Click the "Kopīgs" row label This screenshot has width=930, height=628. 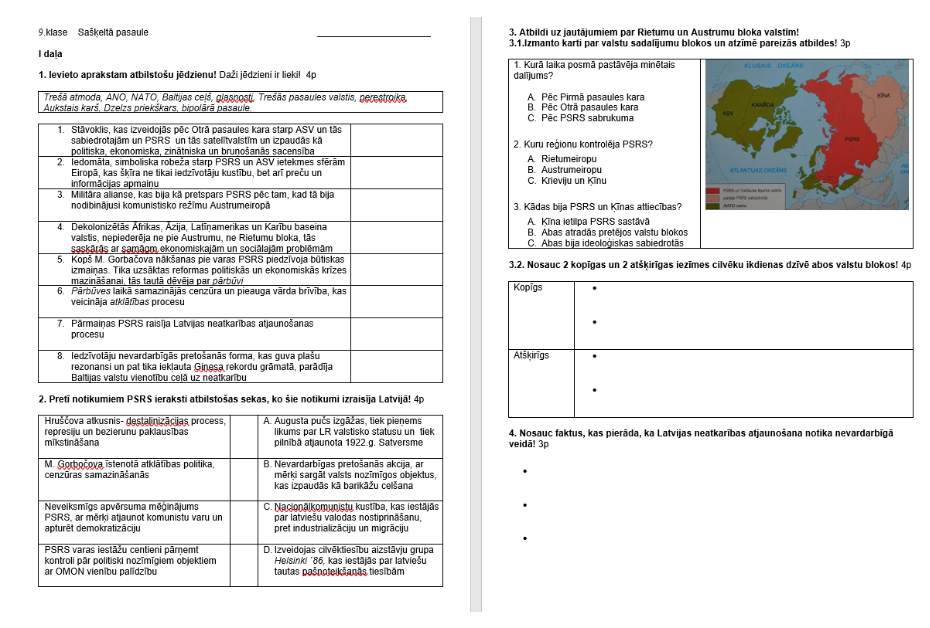pos(527,288)
